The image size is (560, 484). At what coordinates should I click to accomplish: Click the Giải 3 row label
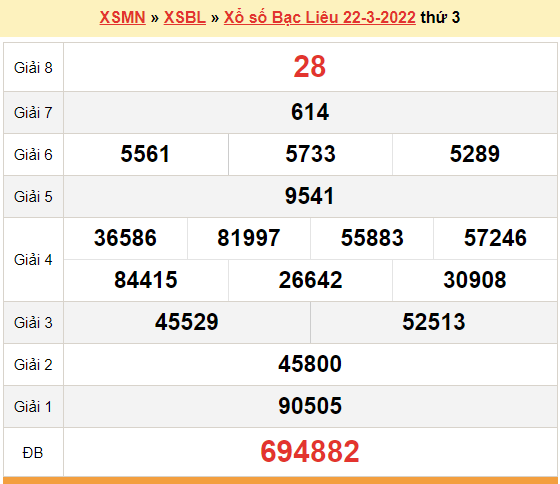click(33, 323)
